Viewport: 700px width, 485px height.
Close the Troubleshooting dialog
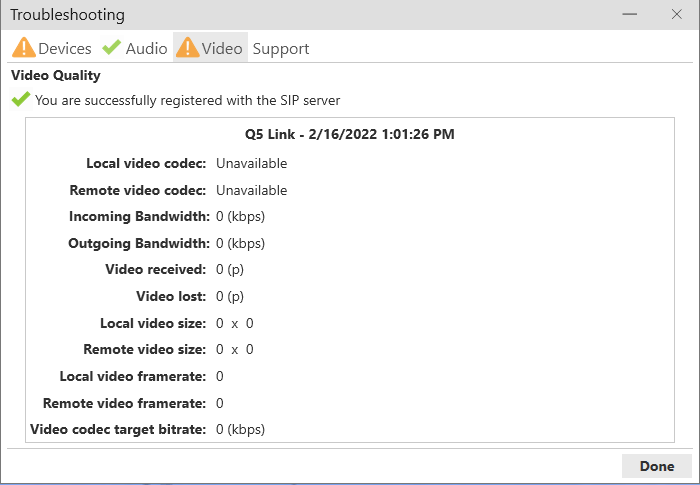pyautogui.click(x=676, y=15)
